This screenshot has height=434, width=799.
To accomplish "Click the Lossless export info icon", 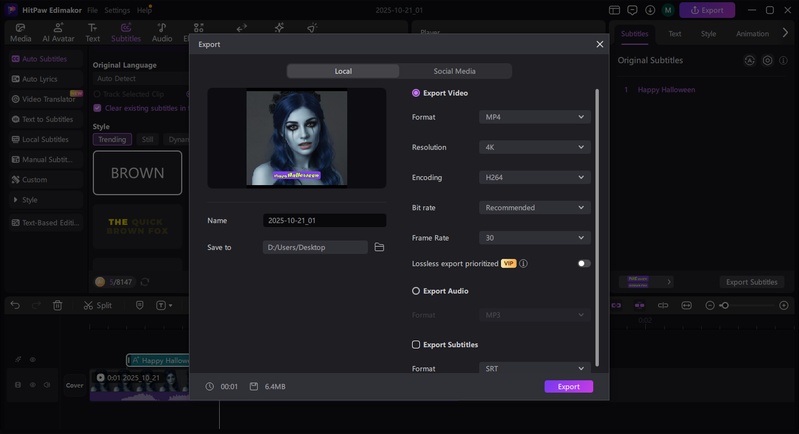I will pyautogui.click(x=523, y=264).
